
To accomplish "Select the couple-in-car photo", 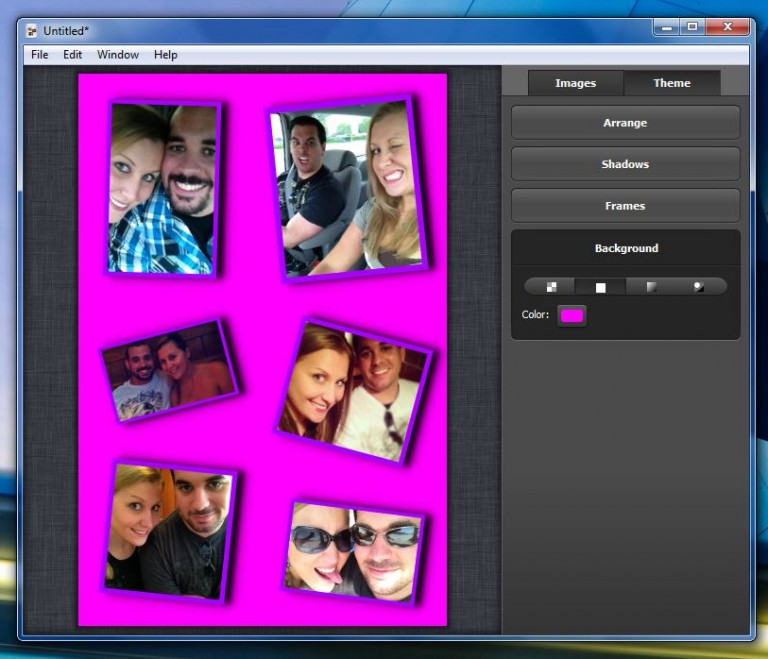I will tap(348, 189).
